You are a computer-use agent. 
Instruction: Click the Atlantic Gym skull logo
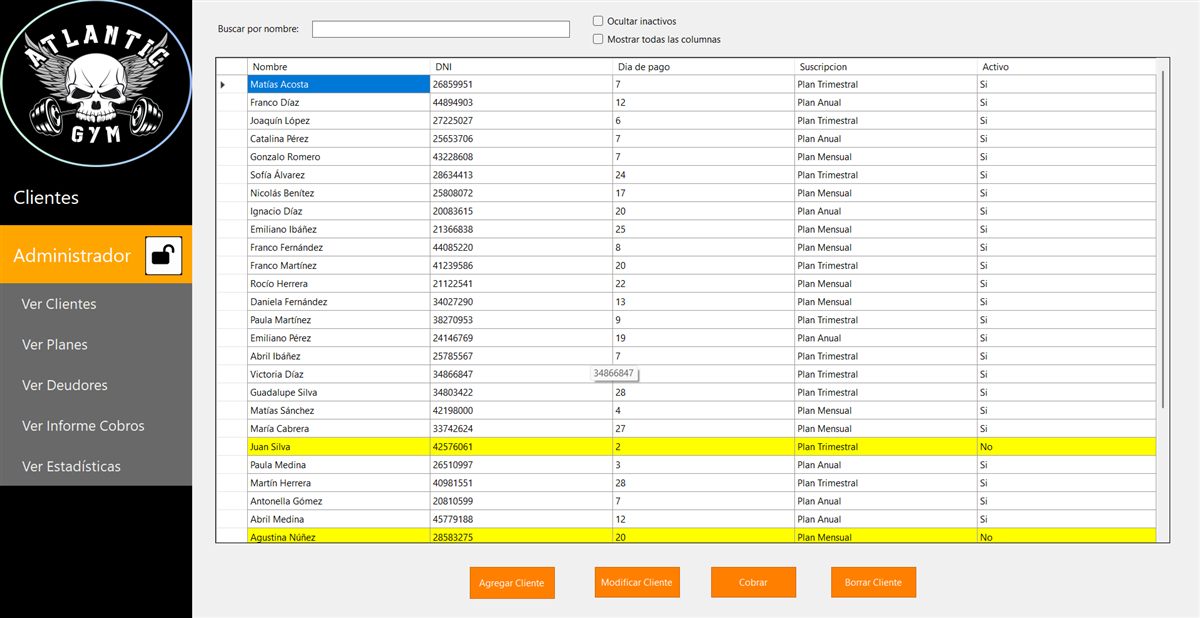[96, 83]
